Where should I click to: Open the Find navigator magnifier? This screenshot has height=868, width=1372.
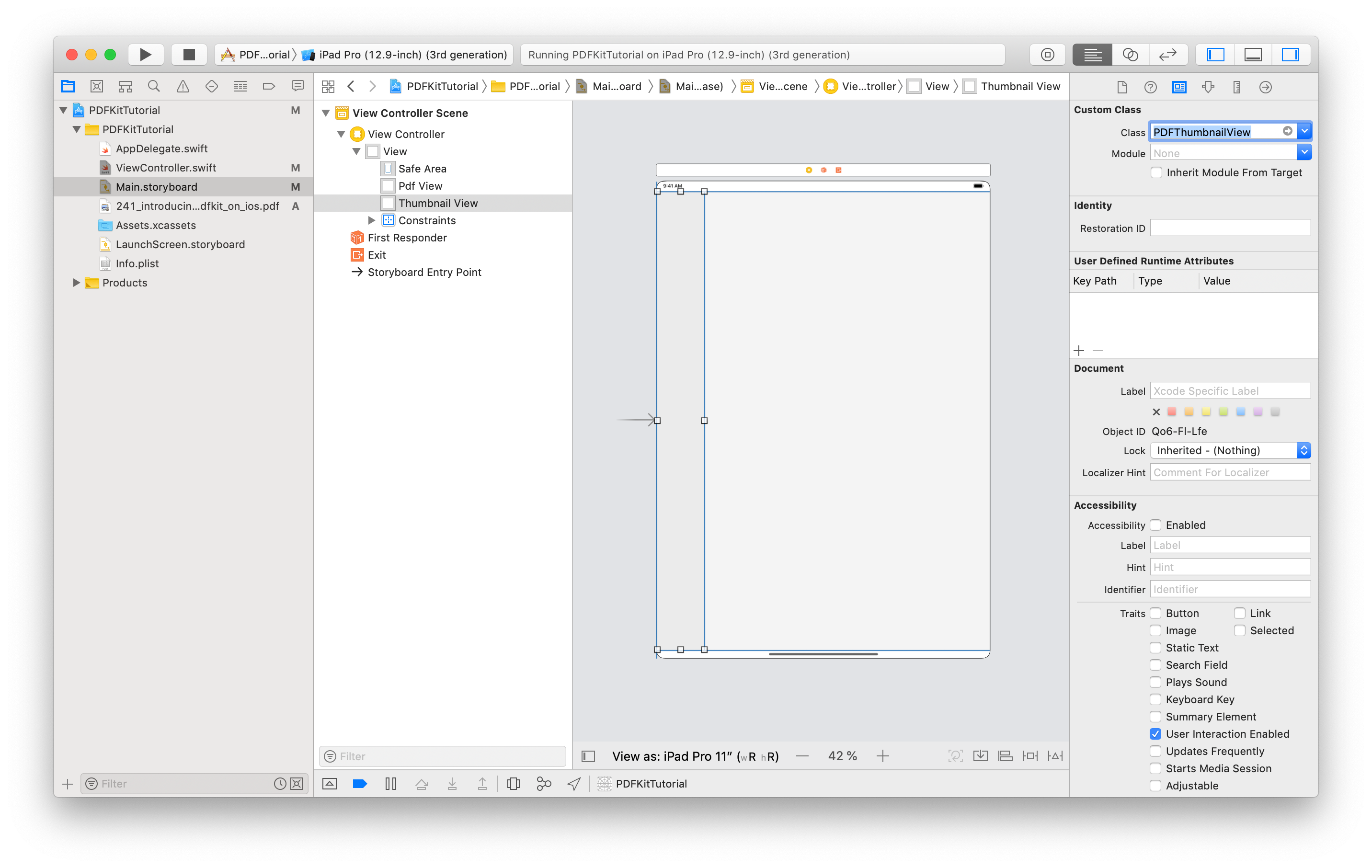[x=154, y=87]
